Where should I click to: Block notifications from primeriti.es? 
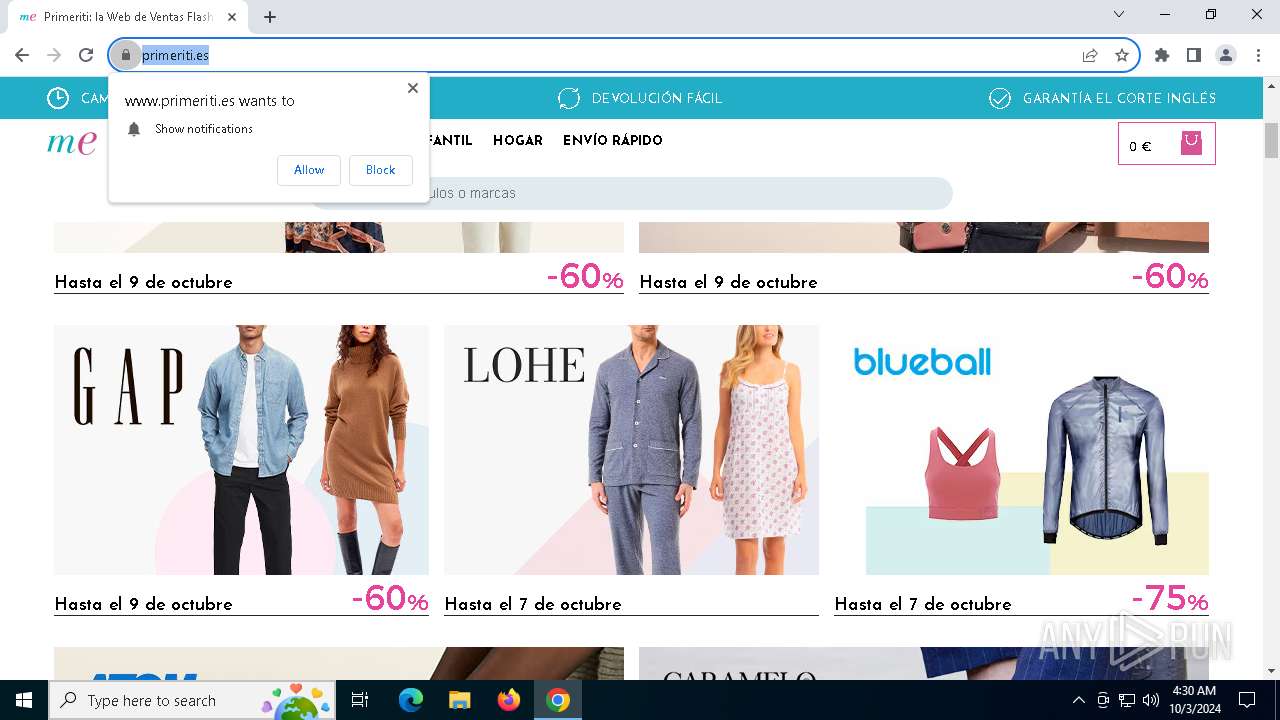[380, 170]
